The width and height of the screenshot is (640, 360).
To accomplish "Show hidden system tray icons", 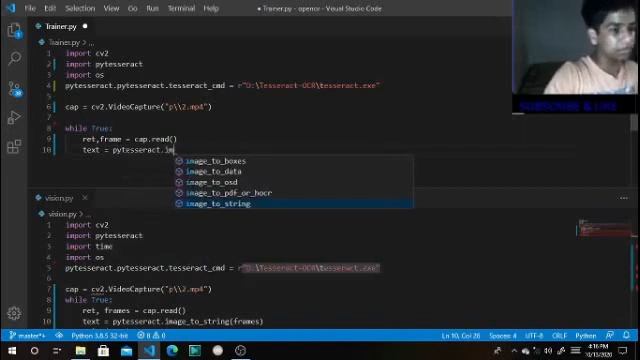I will coord(514,351).
